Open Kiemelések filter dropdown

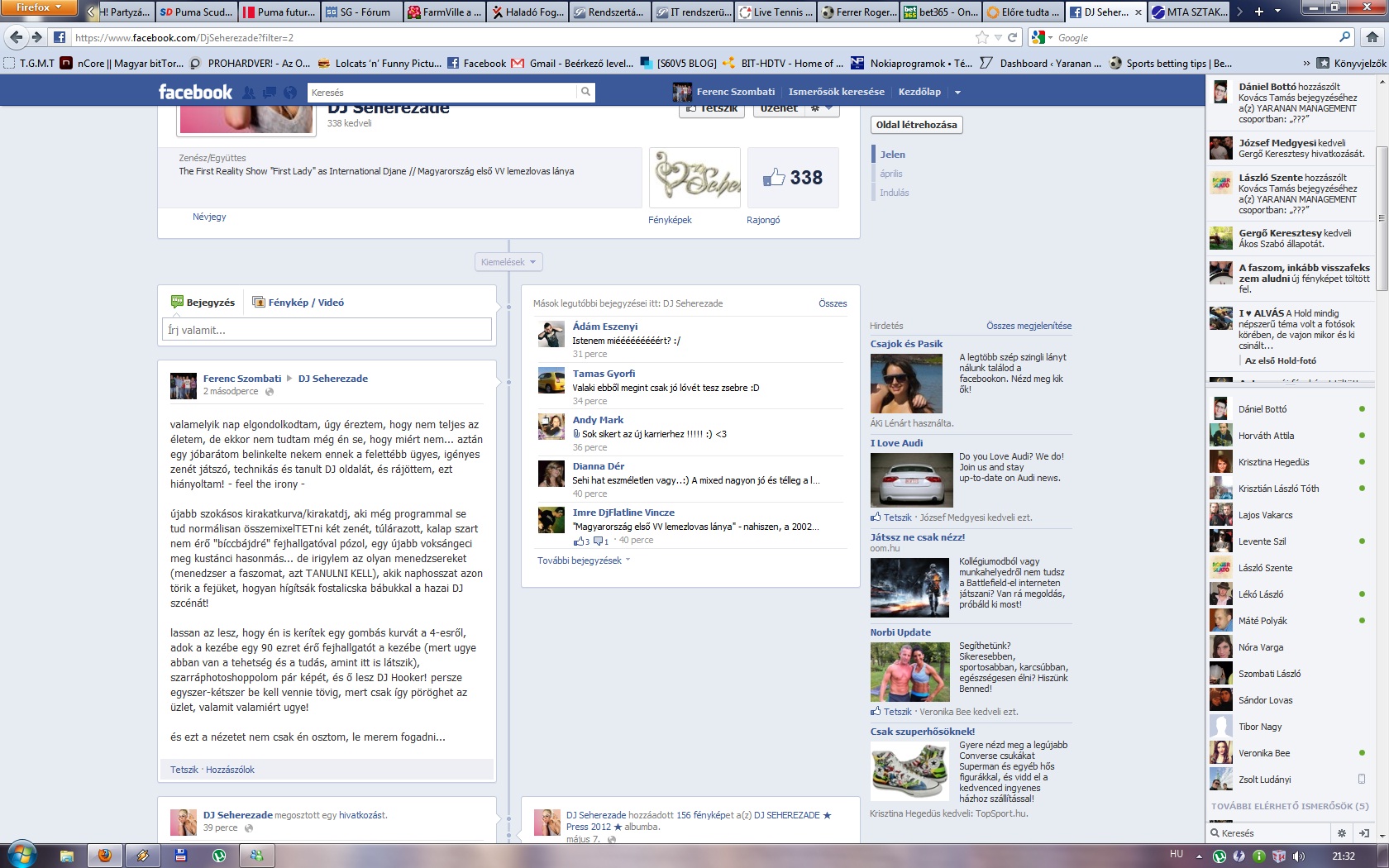pos(508,262)
